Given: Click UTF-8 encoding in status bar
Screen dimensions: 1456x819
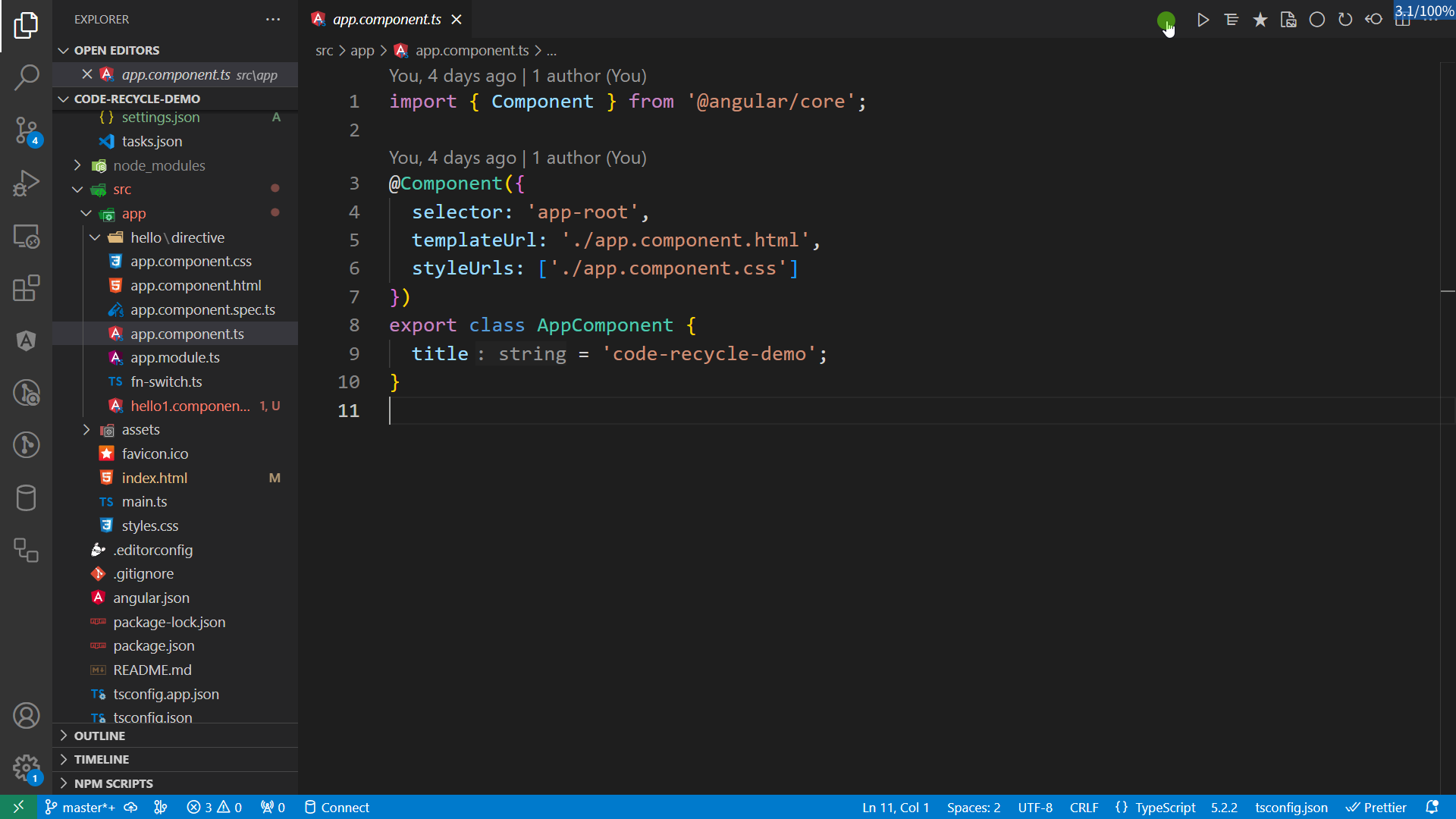Looking at the screenshot, I should 1035,807.
